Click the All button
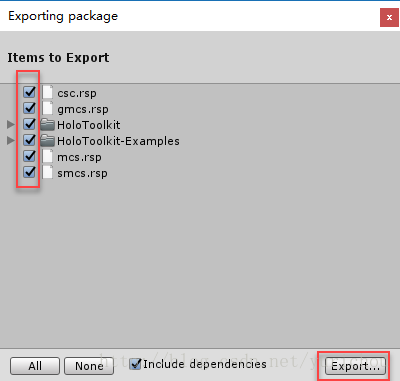 click(x=35, y=366)
